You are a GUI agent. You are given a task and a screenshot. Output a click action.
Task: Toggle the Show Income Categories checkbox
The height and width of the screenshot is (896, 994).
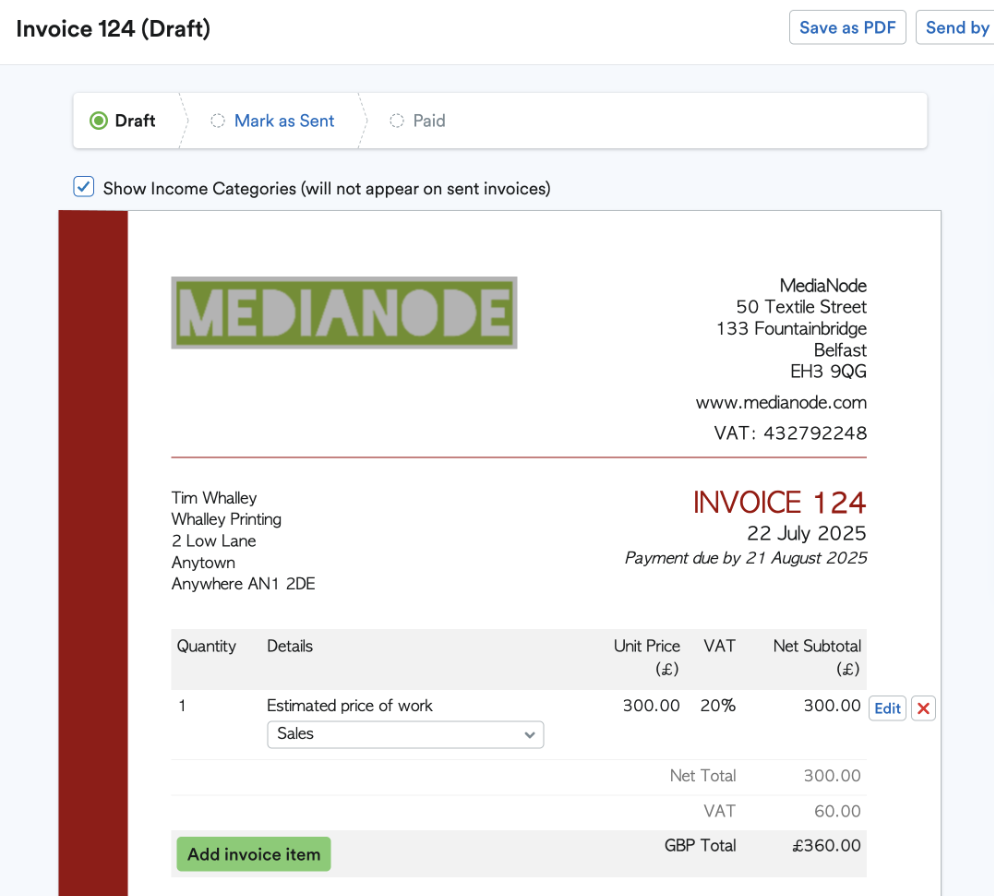click(83, 187)
